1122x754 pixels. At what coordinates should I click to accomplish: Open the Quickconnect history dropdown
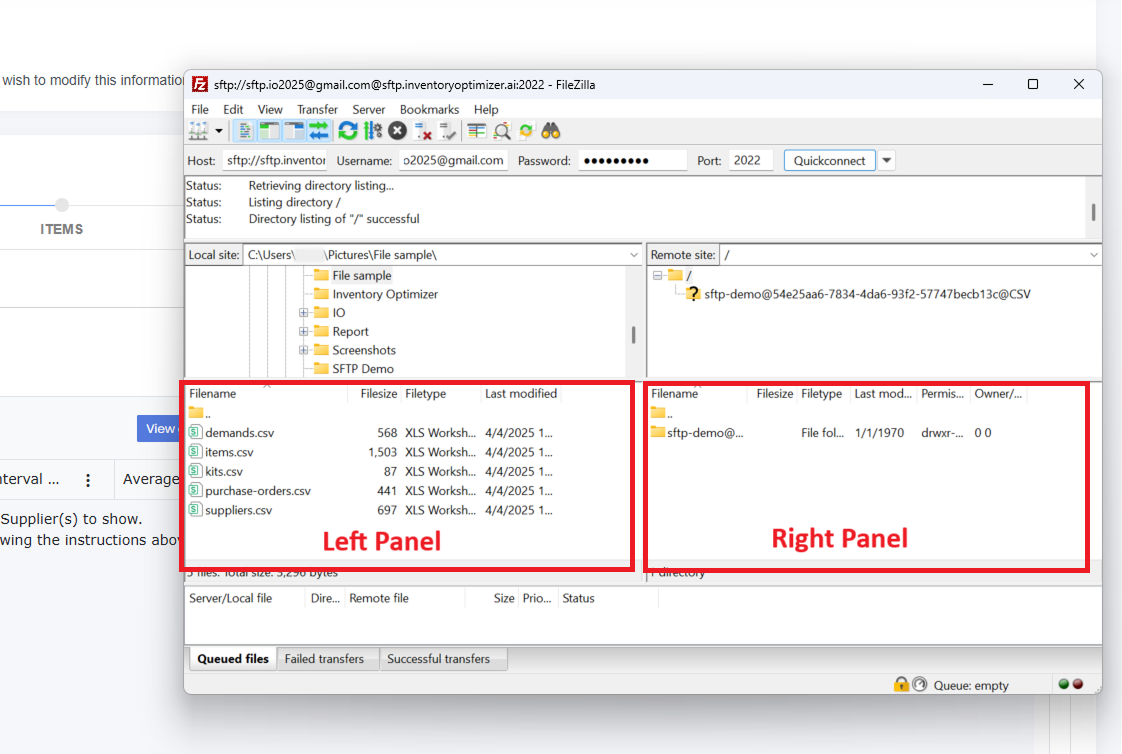point(887,160)
